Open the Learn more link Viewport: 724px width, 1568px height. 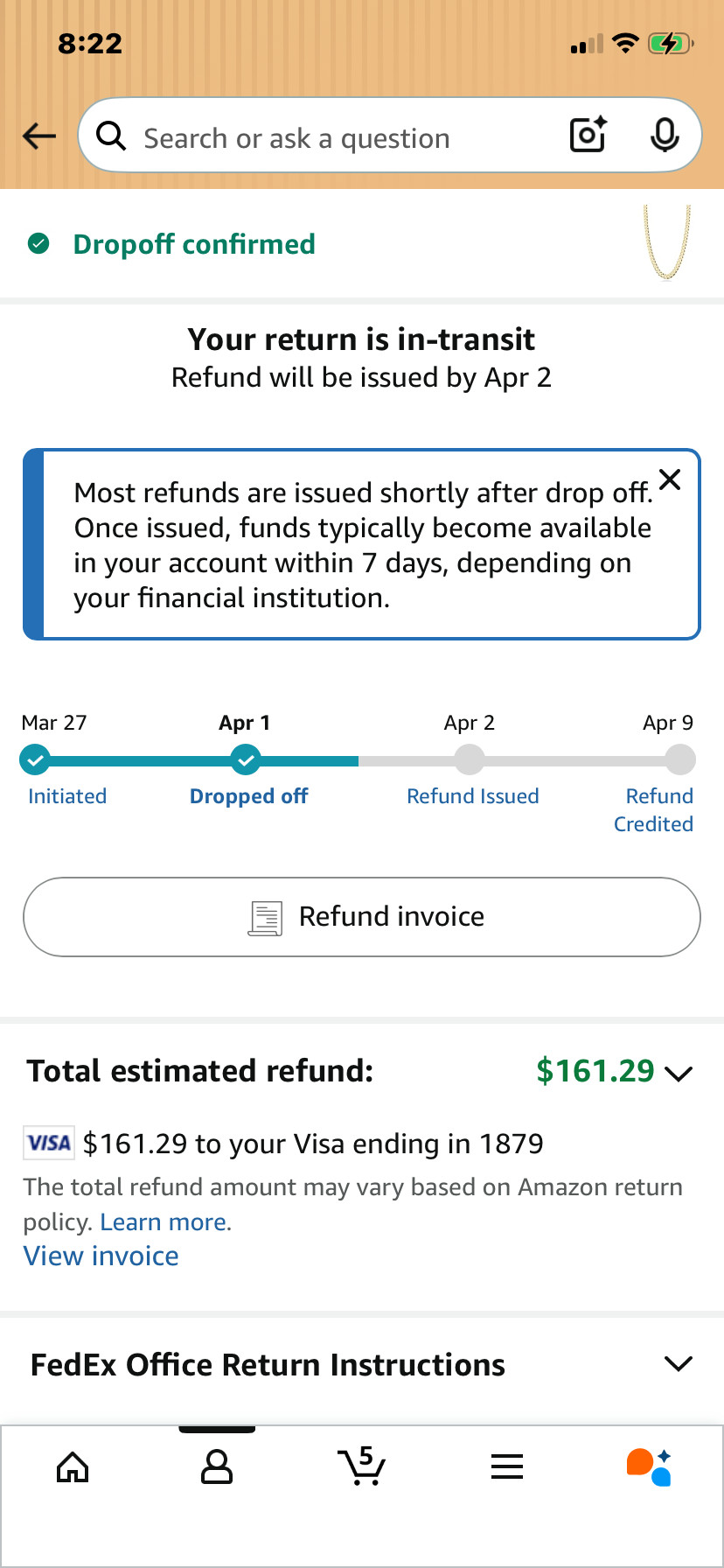coord(164,1222)
